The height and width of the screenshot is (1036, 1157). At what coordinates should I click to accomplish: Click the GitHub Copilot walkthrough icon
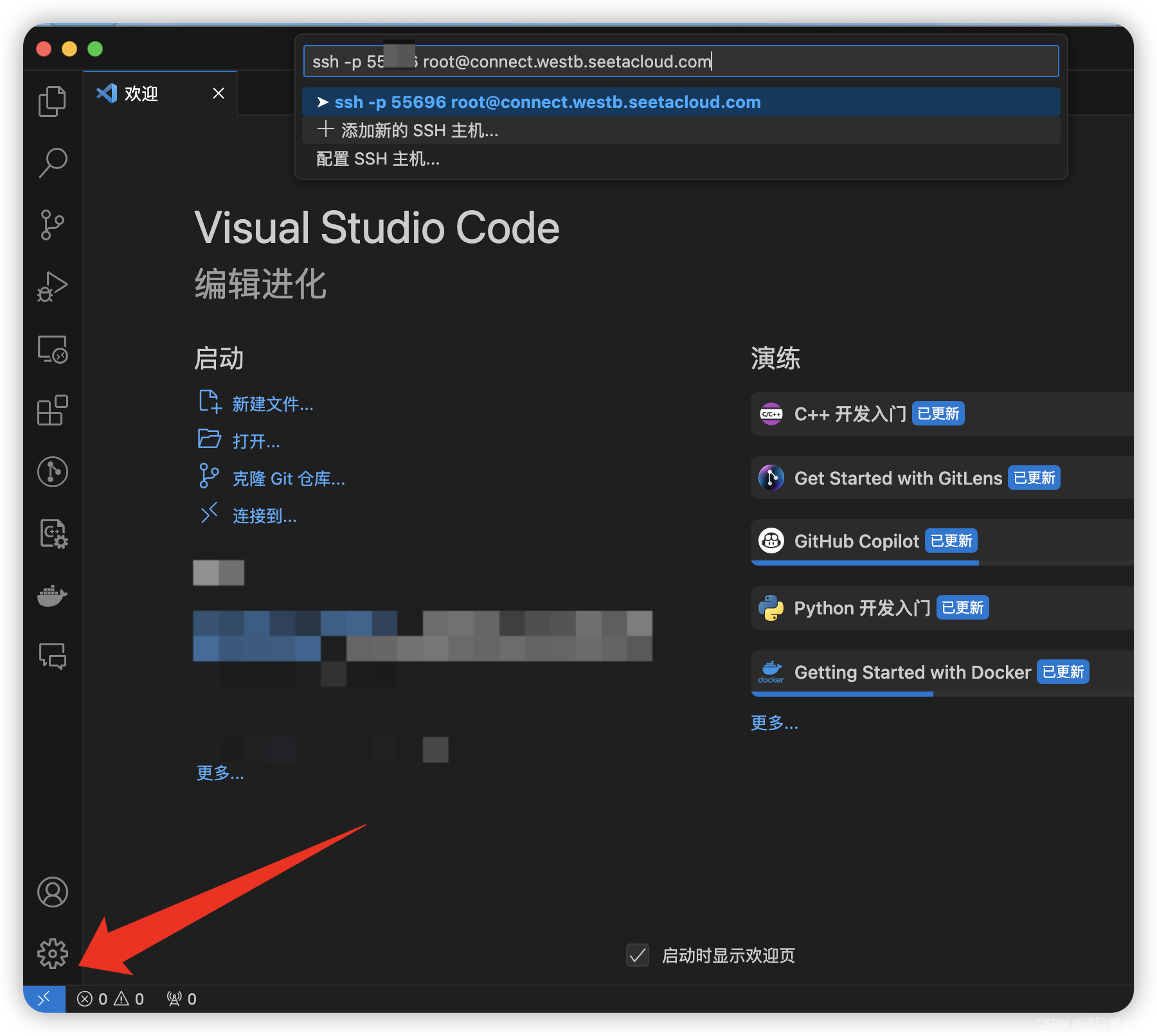(771, 540)
